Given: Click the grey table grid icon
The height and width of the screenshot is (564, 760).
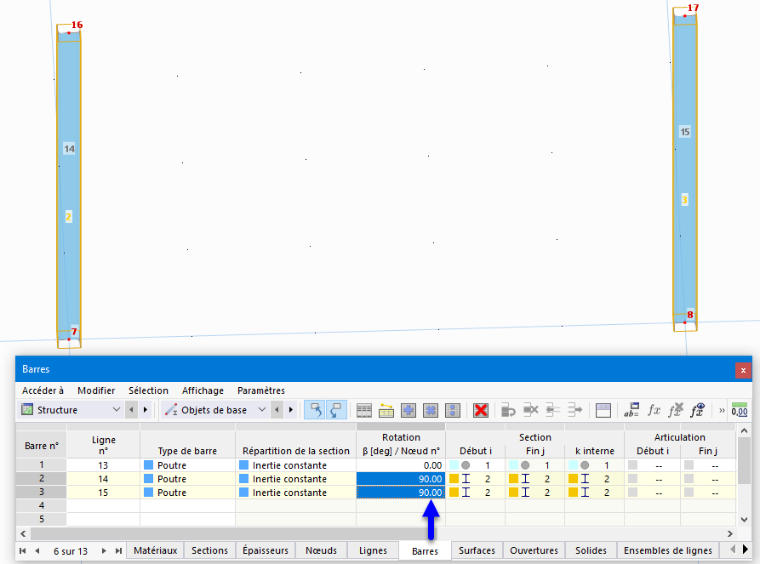Looking at the screenshot, I should [x=364, y=410].
